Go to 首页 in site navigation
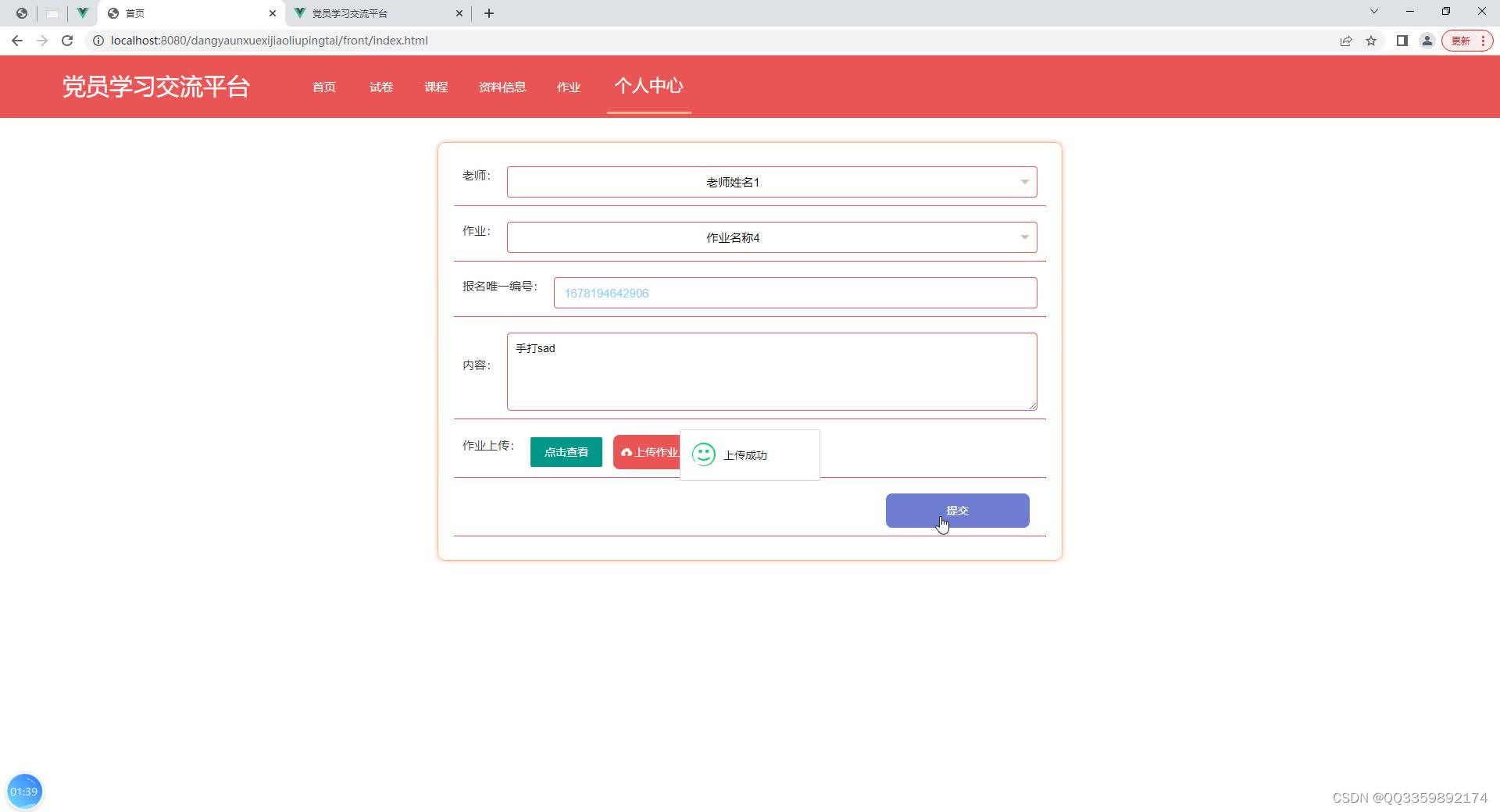This screenshot has width=1500, height=812. pos(324,87)
